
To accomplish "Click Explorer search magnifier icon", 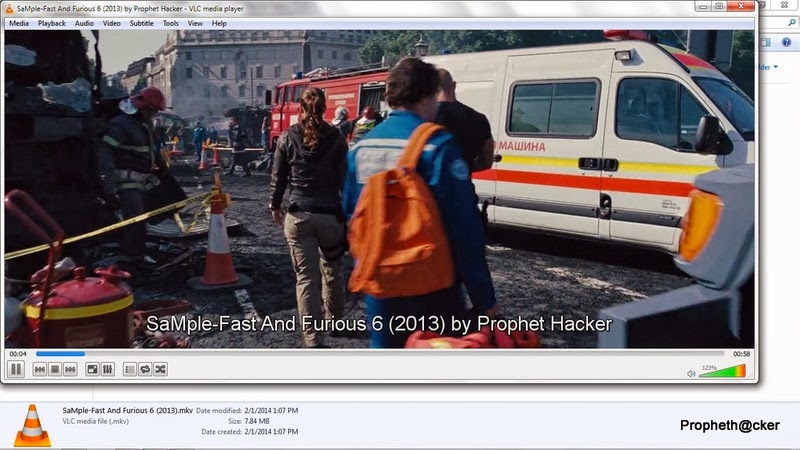I will tap(792, 22).
